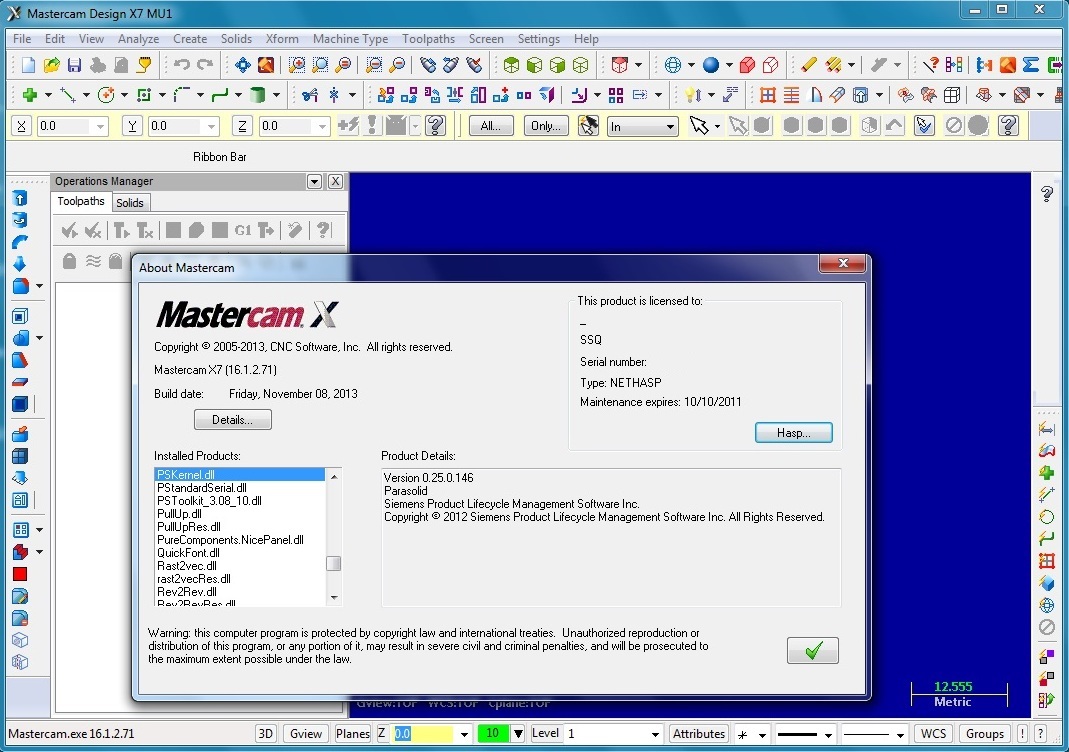Click the red square icon in left sidebar
This screenshot has width=1069, height=752.
point(20,574)
